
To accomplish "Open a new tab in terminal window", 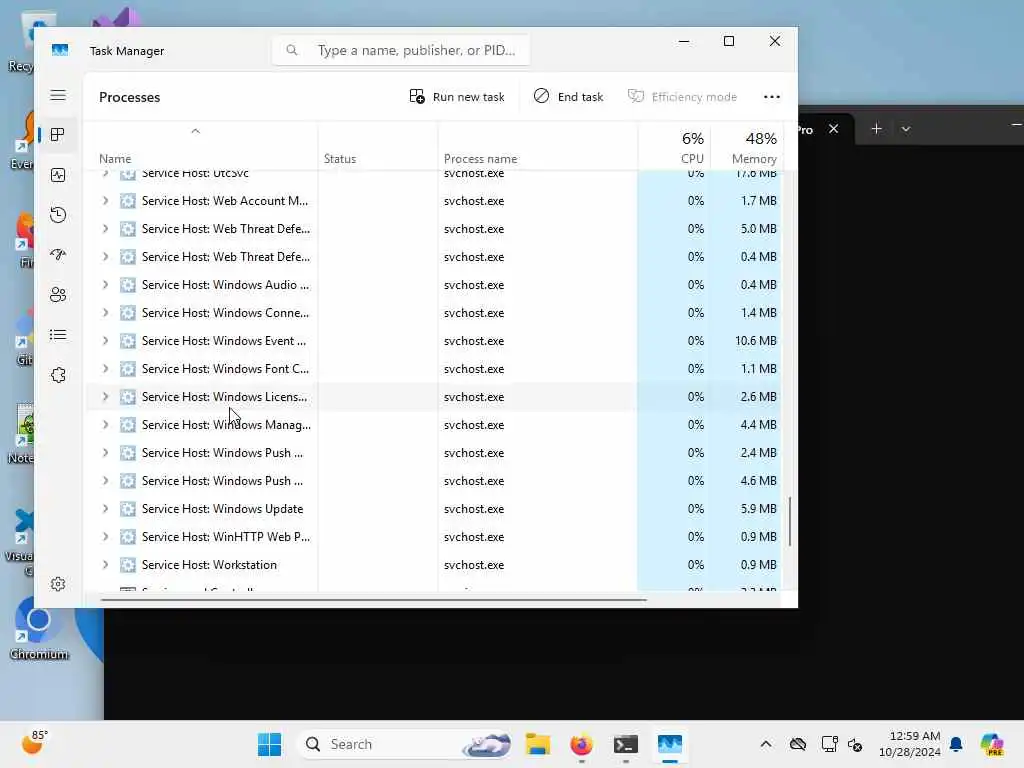I will 876,129.
